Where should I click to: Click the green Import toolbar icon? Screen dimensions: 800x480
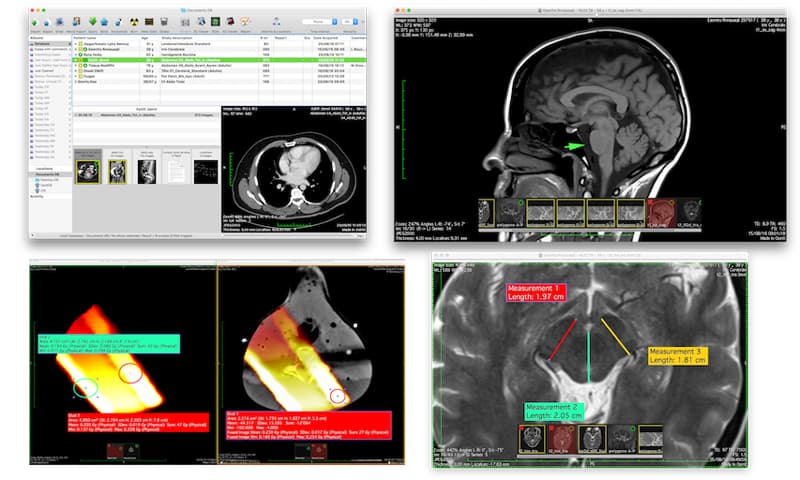tap(35, 22)
